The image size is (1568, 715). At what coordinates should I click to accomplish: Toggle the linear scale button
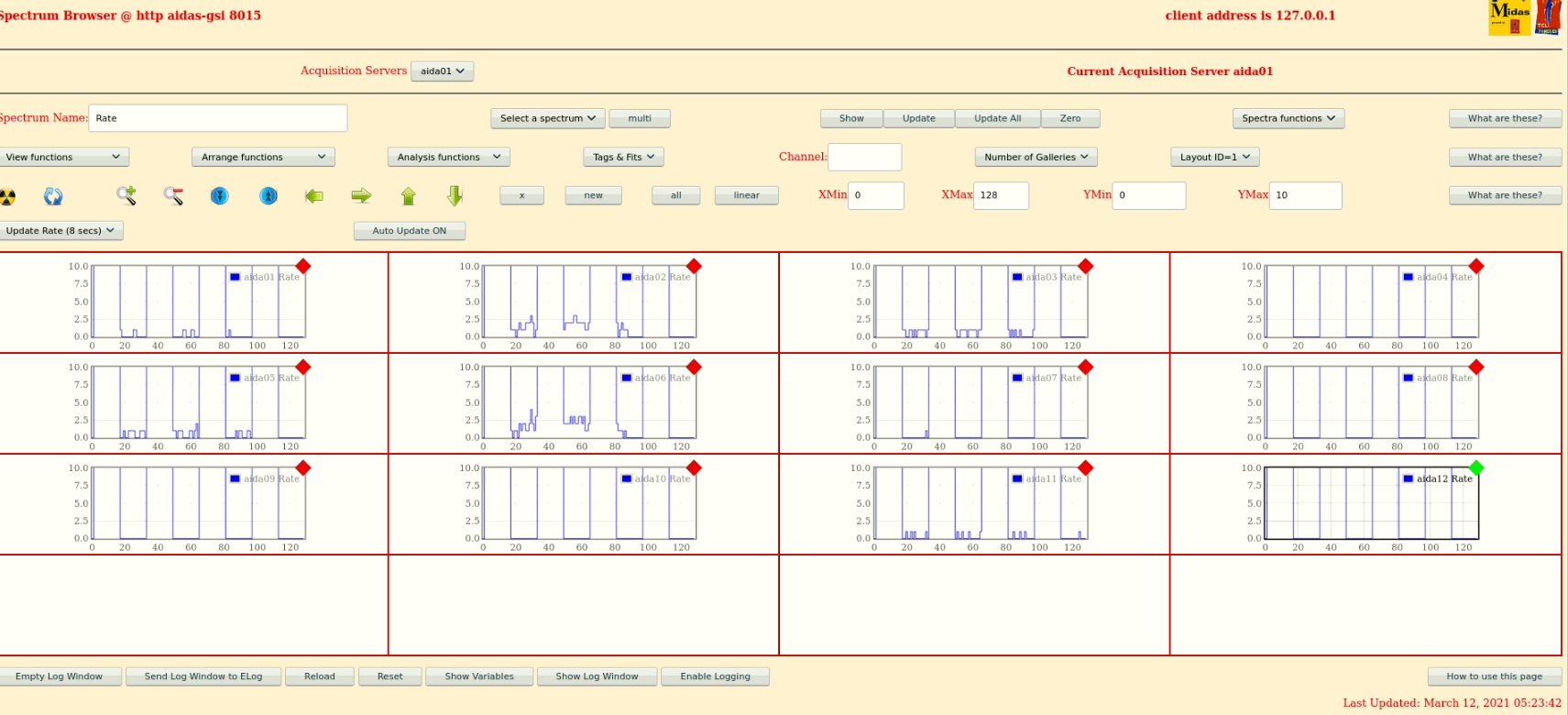pyautogui.click(x=747, y=195)
